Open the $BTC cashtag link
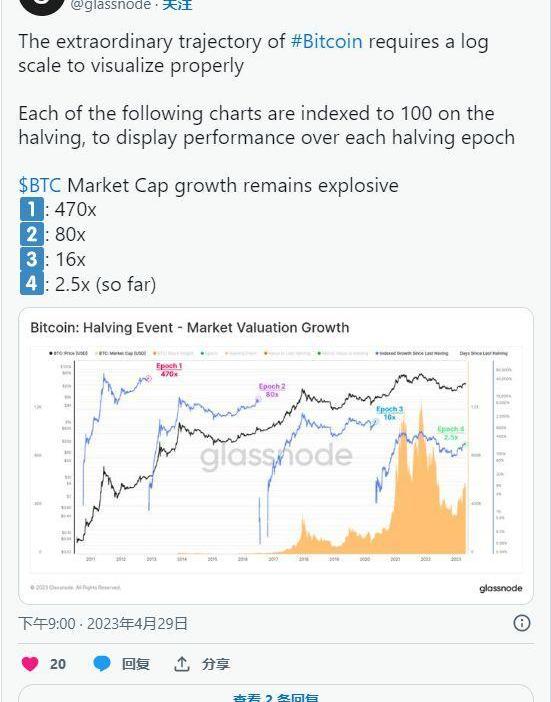This screenshot has width=551, height=702. pyautogui.click(x=40, y=185)
